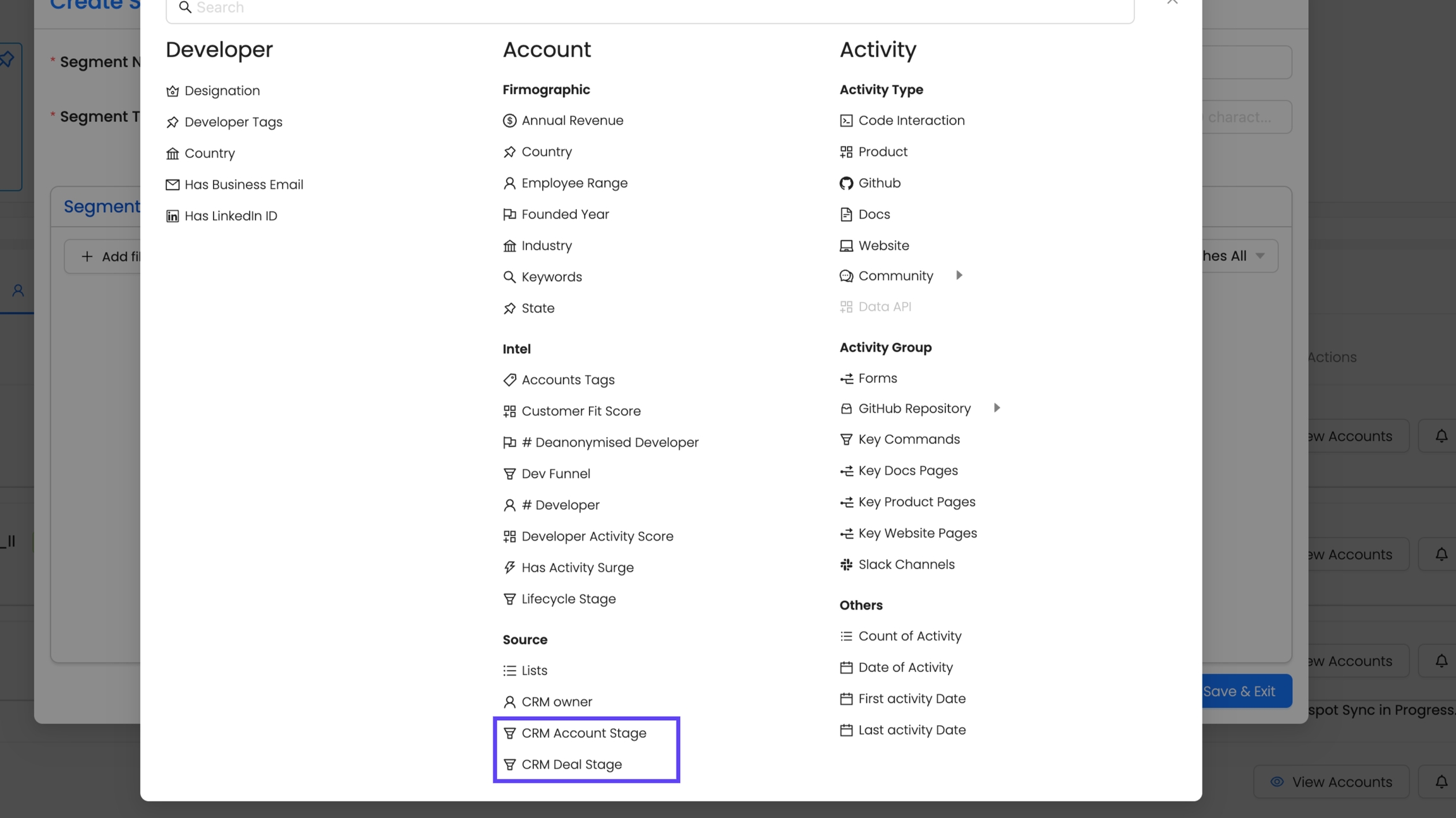Expand the Community submenu arrow
The height and width of the screenshot is (818, 1456).
pyautogui.click(x=959, y=275)
